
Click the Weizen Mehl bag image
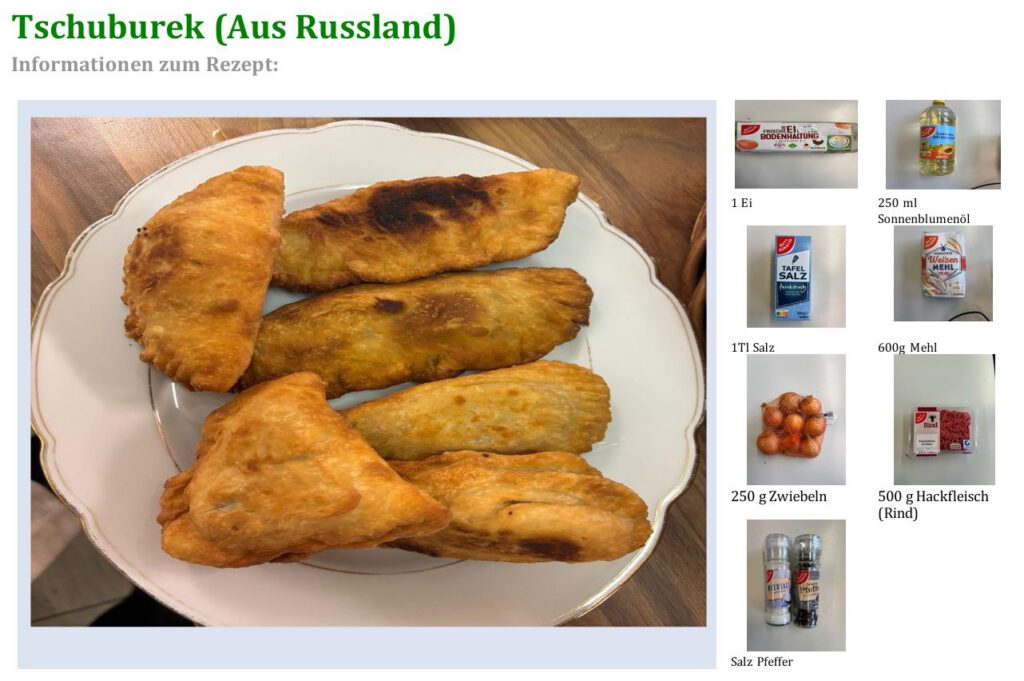(943, 274)
